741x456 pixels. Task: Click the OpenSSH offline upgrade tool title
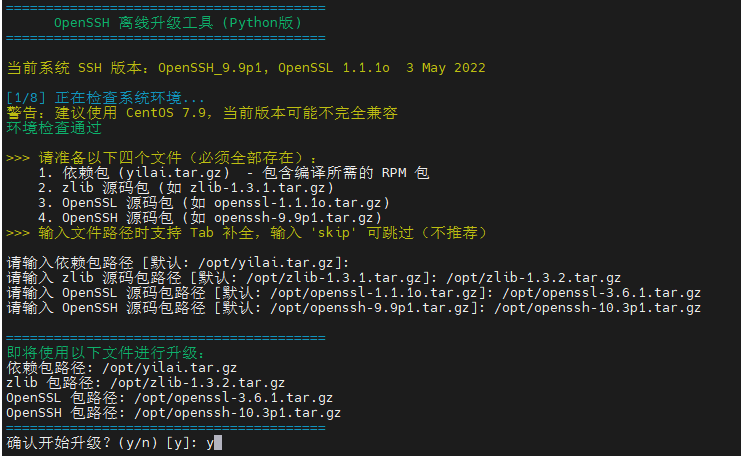coord(178,23)
